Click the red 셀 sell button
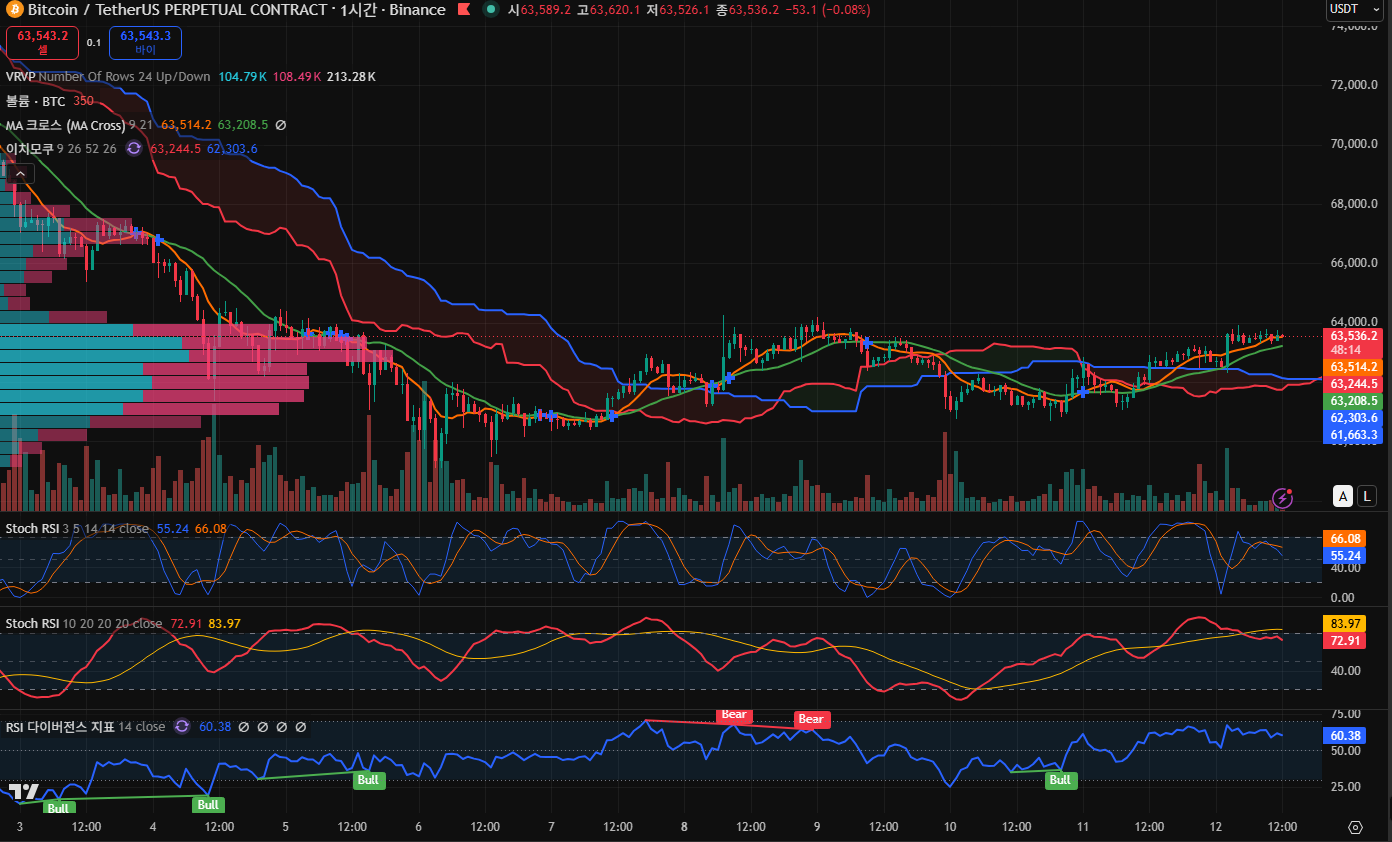Image resolution: width=1392 pixels, height=842 pixels. pos(42,42)
